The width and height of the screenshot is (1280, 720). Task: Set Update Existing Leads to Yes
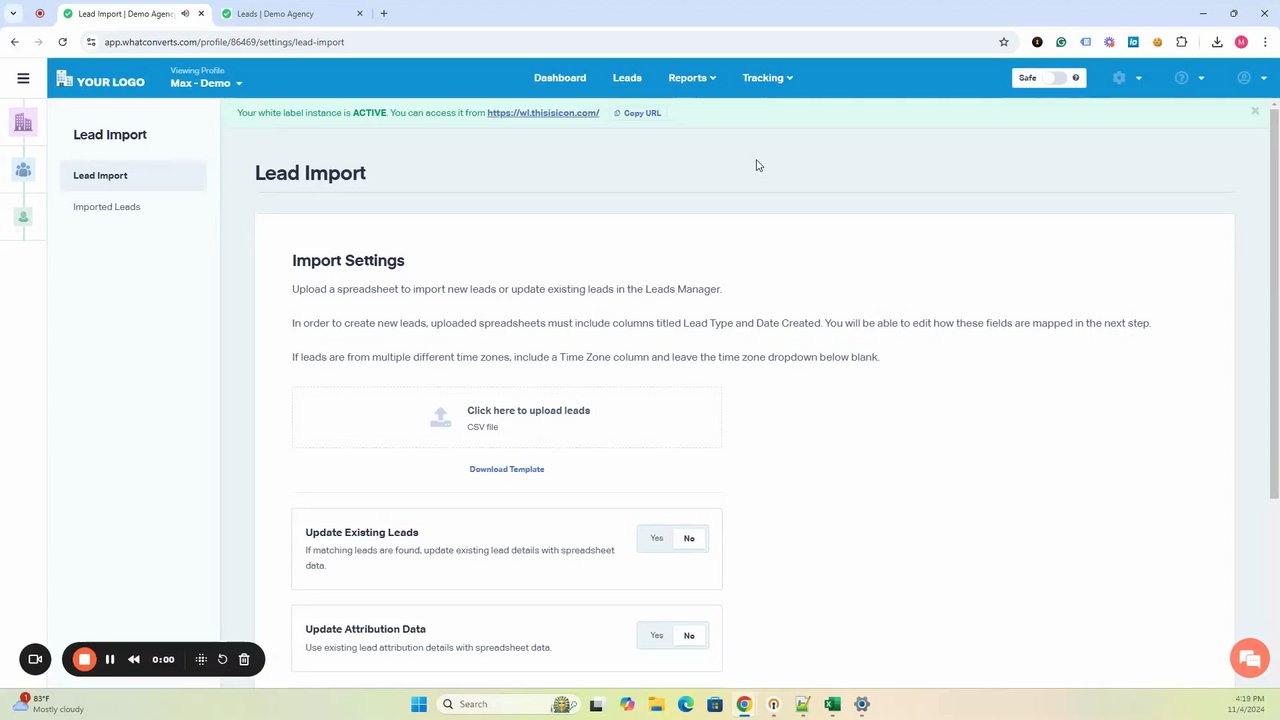click(x=656, y=538)
